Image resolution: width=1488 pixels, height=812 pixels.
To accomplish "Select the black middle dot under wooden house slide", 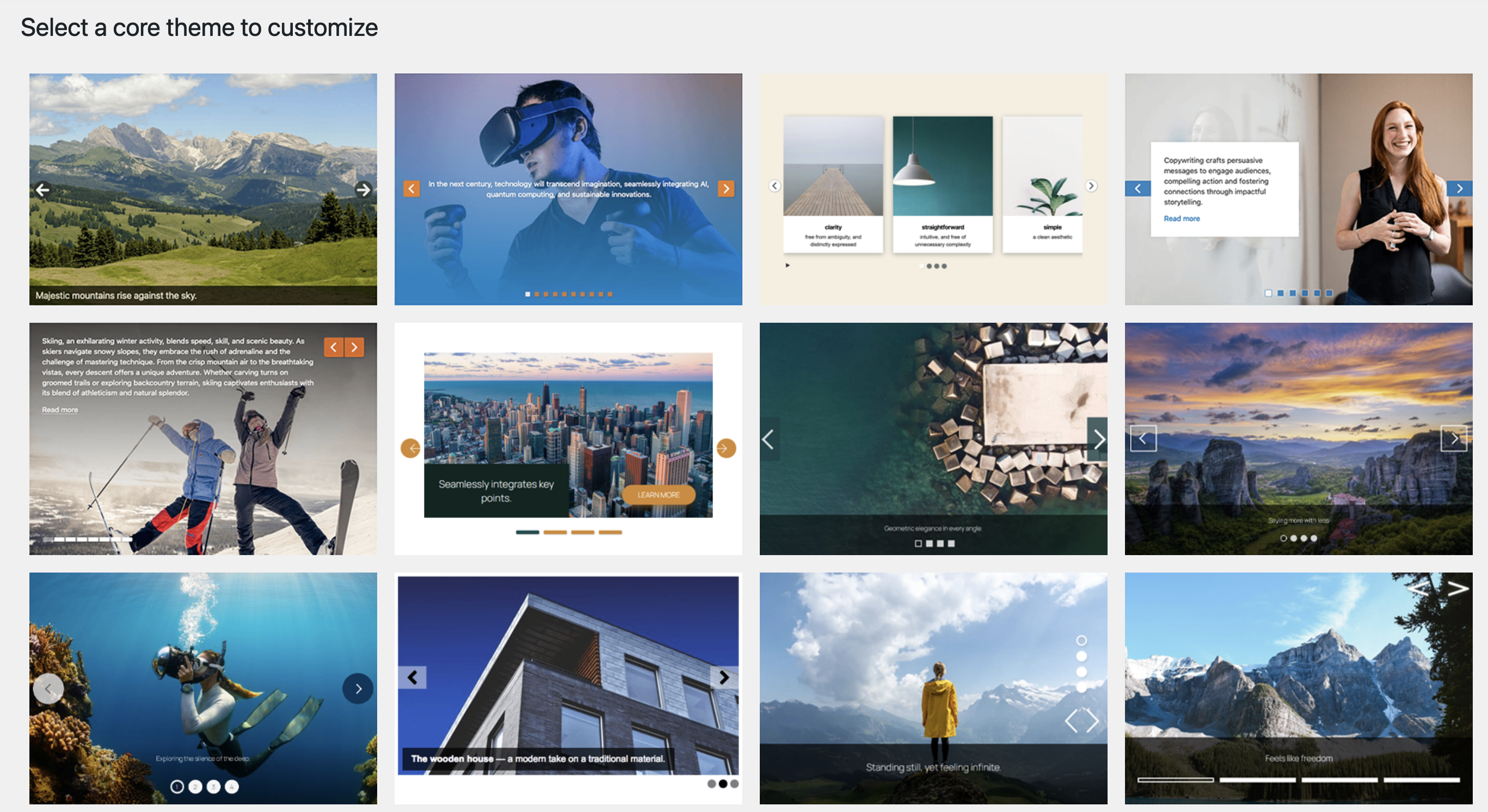I will point(723,784).
